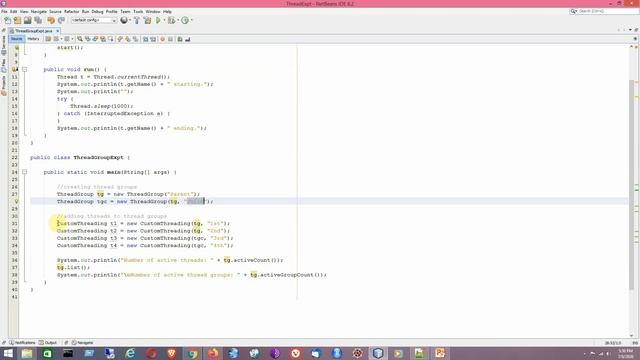Open the Projects side panel tab
The image size is (640, 360).
(4, 86)
